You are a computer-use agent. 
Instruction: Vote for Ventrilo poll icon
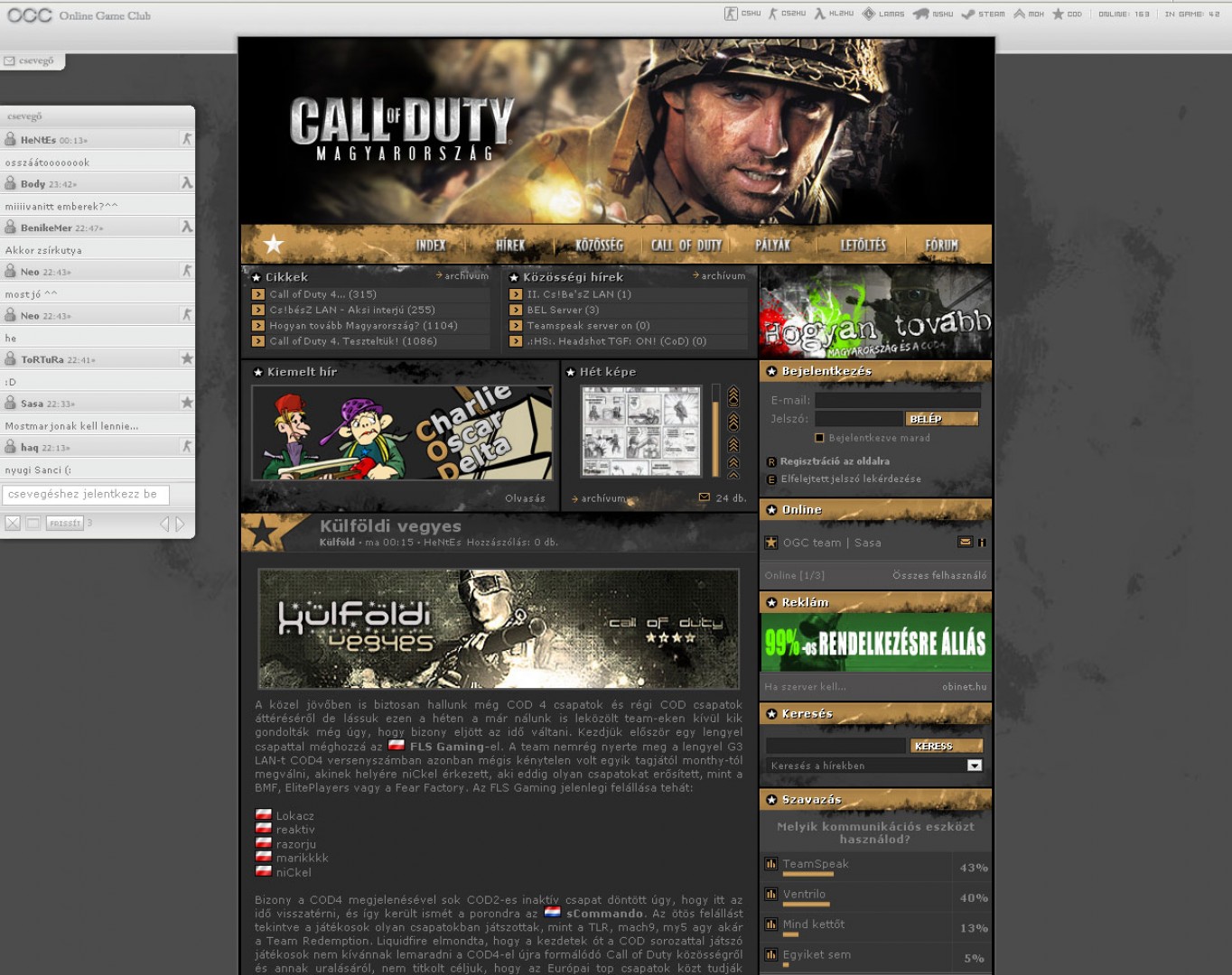click(771, 895)
